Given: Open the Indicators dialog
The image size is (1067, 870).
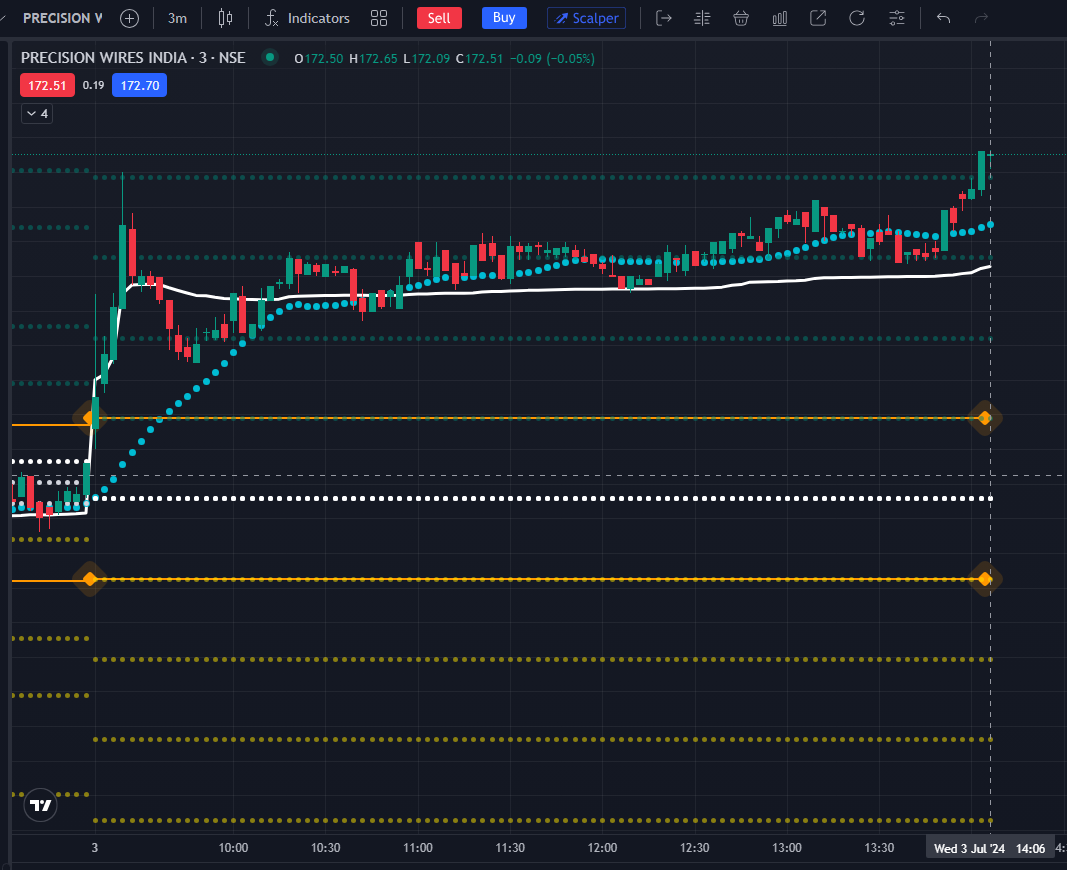Looking at the screenshot, I should pos(307,18).
